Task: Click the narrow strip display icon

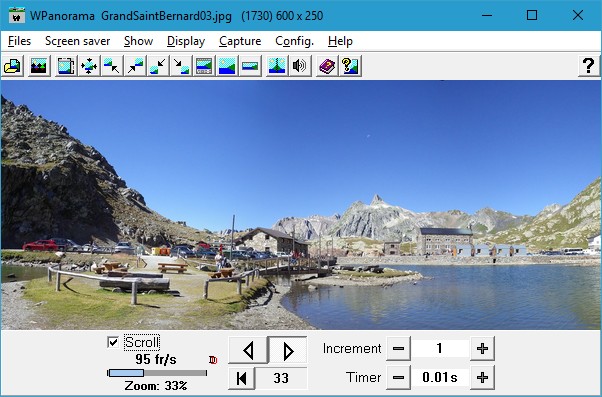Action: pyautogui.click(x=250, y=66)
